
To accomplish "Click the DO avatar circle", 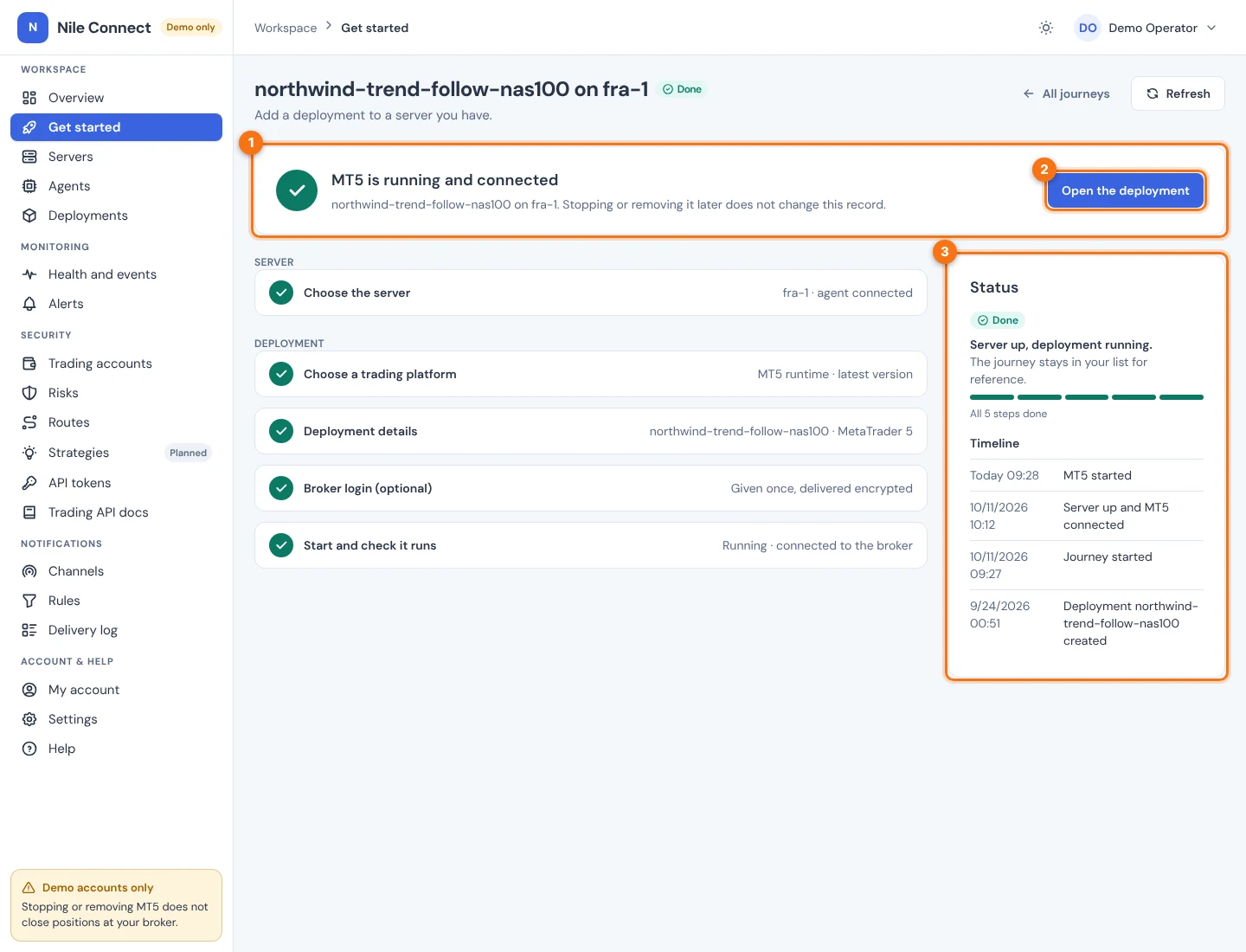I will click(x=1088, y=28).
